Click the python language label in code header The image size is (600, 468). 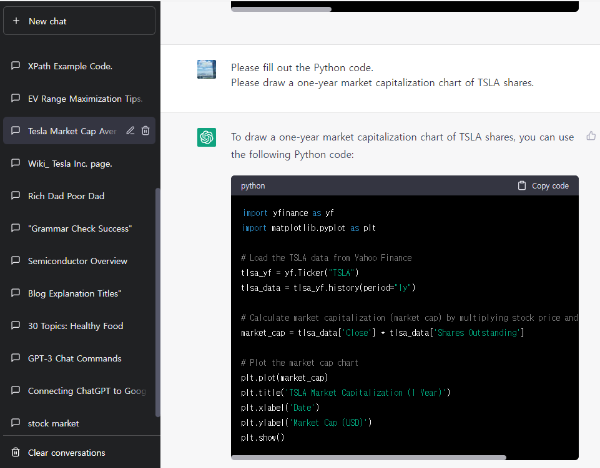pos(253,186)
